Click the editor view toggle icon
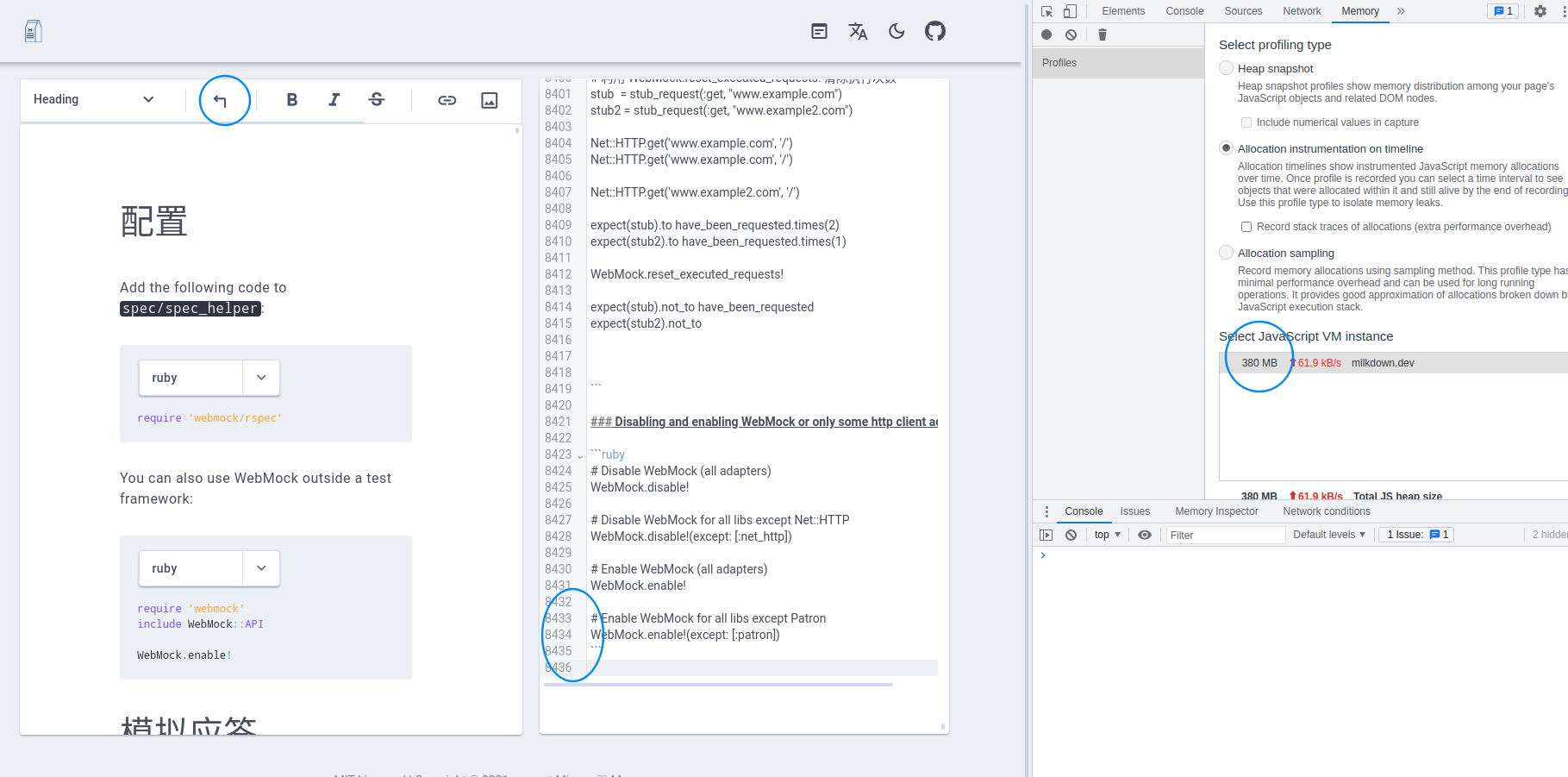Image resolution: width=1568 pixels, height=777 pixels. coord(818,31)
